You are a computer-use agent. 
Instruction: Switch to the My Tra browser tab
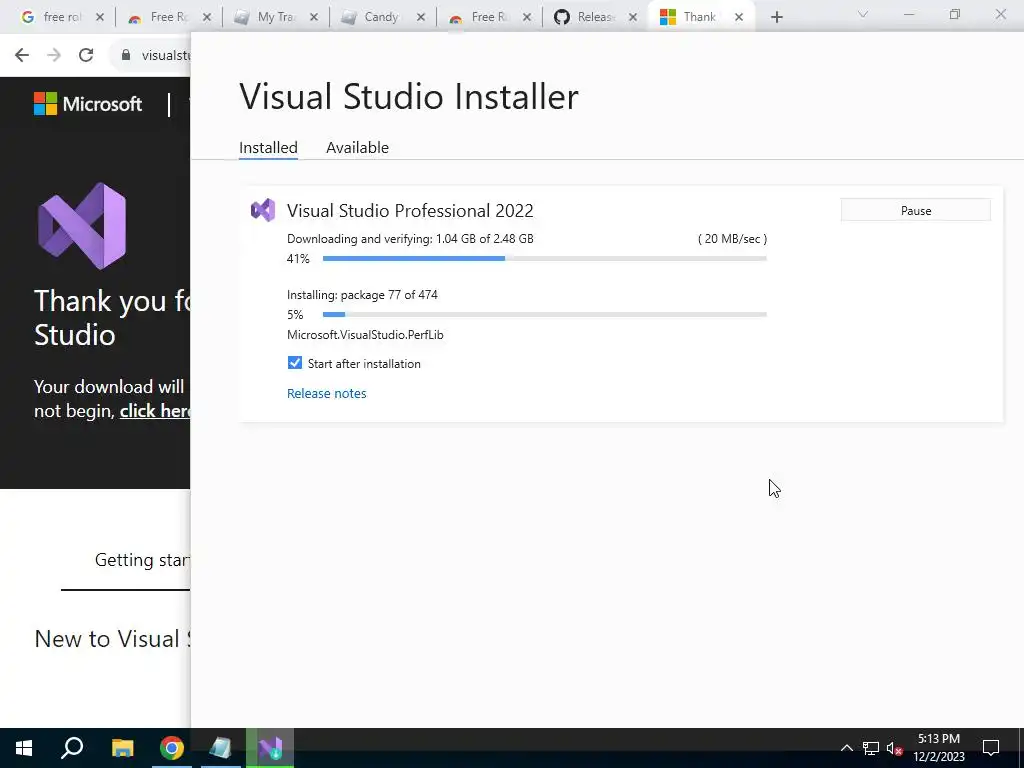(x=276, y=17)
